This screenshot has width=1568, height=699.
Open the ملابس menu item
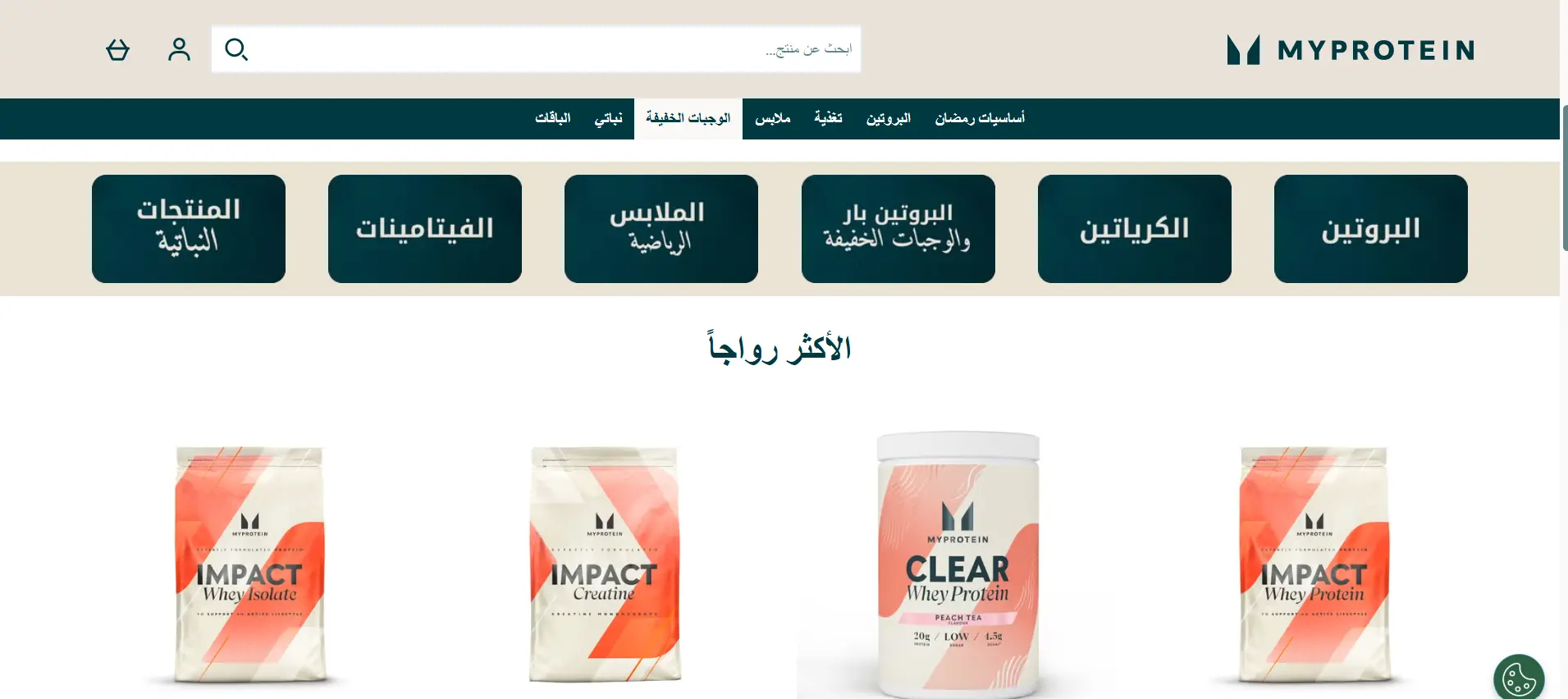point(773,119)
